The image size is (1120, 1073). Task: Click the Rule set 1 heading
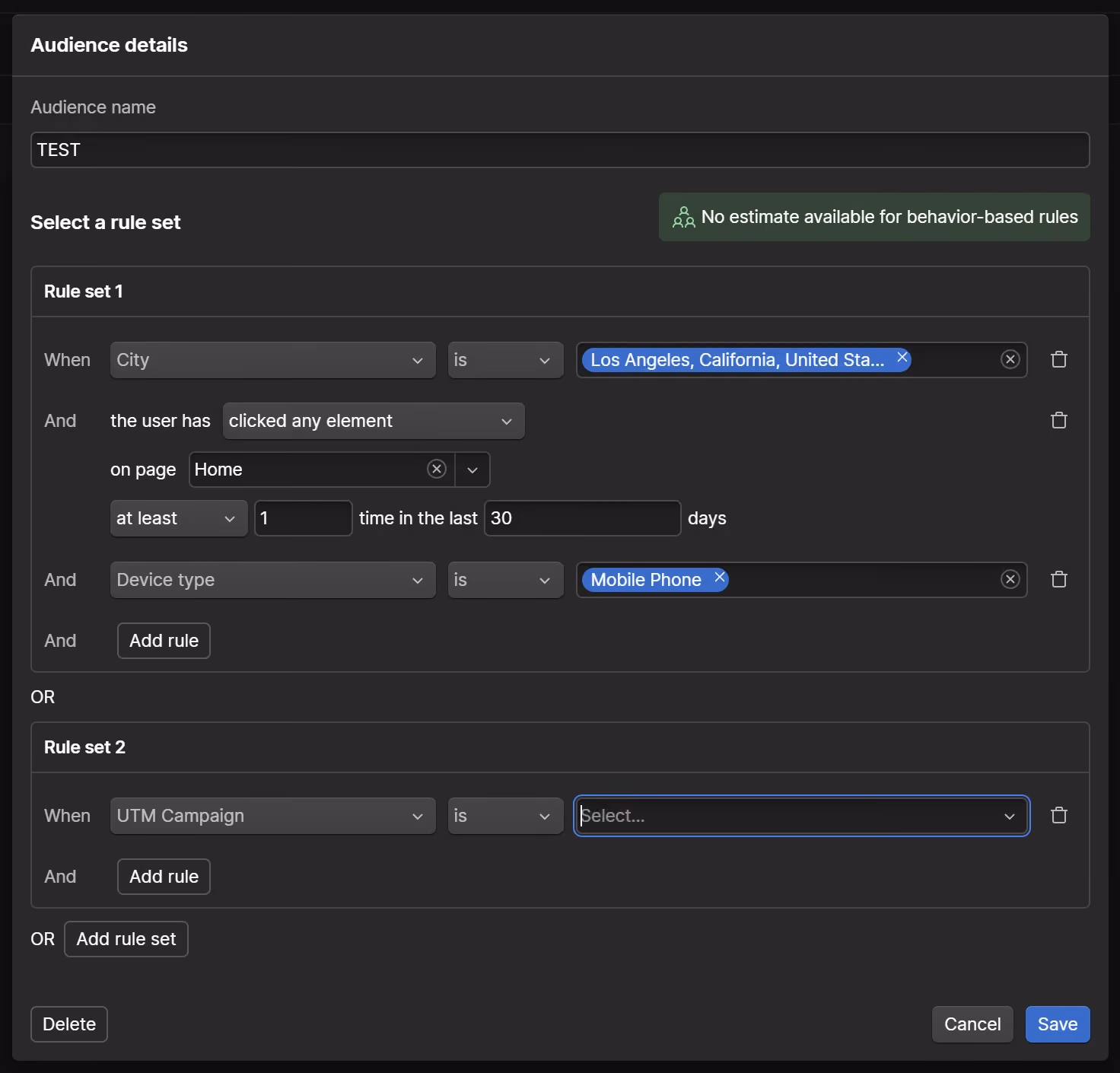pos(83,291)
